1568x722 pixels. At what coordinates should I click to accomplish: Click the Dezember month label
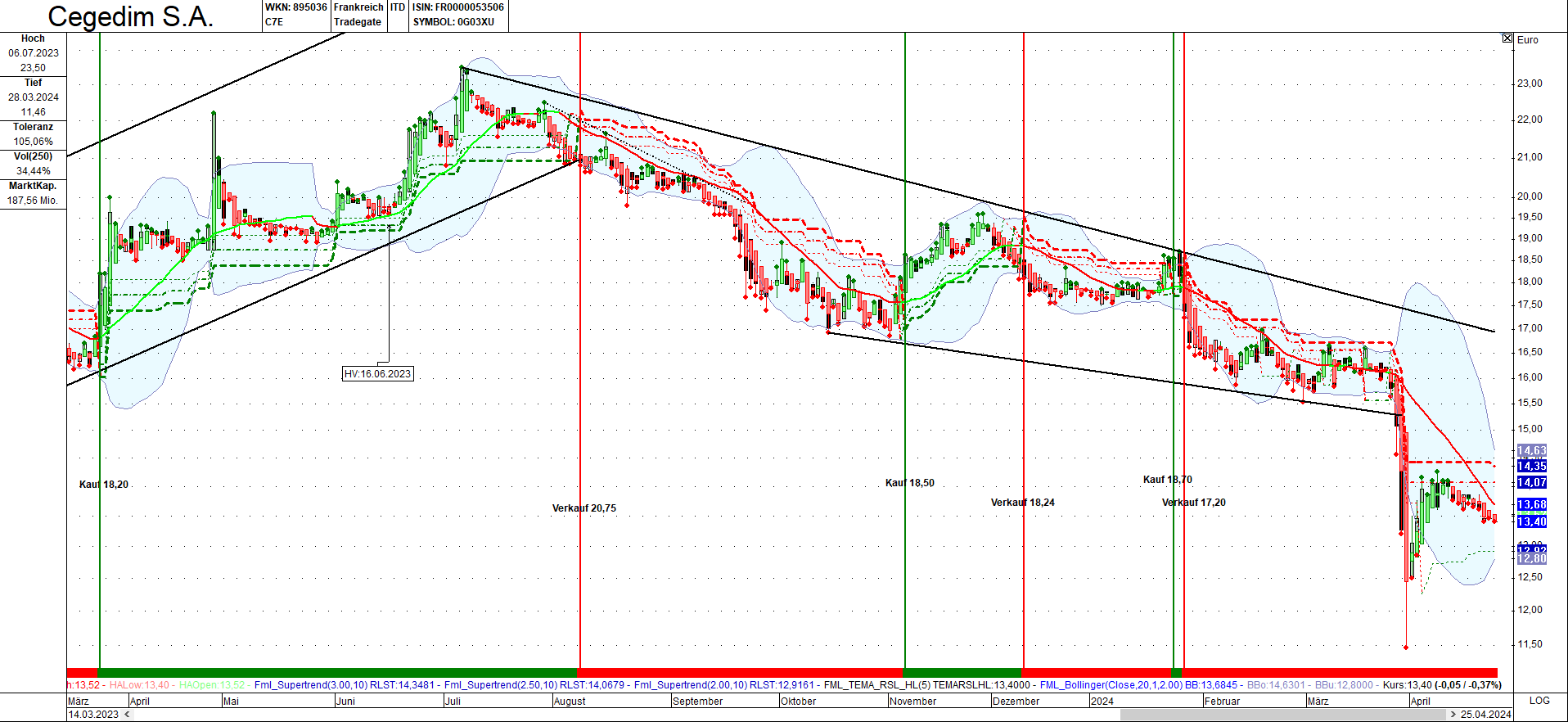point(1016,702)
